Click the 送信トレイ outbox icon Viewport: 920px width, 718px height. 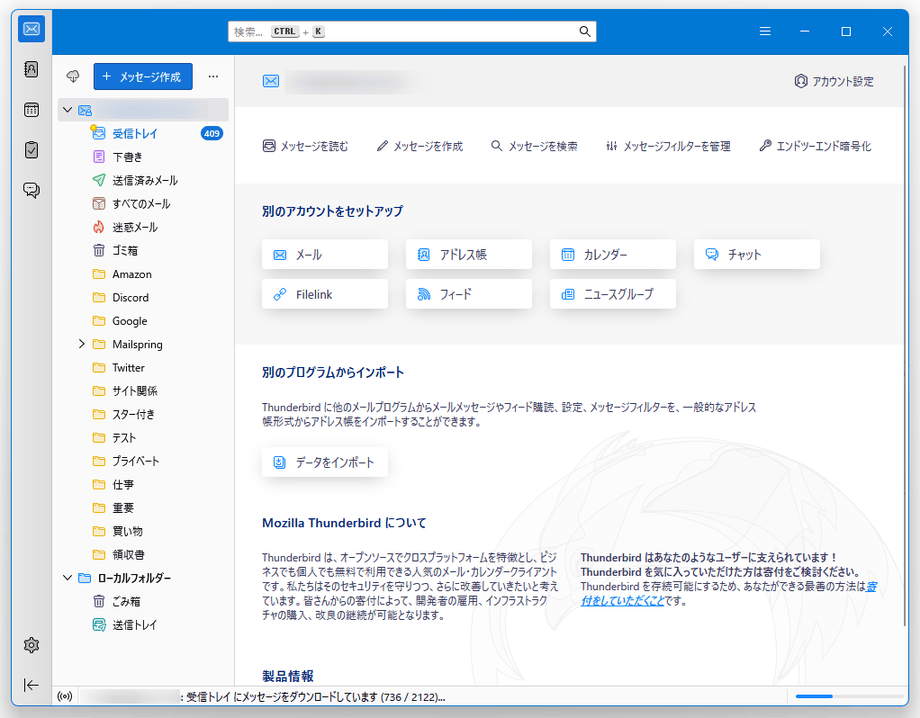99,625
